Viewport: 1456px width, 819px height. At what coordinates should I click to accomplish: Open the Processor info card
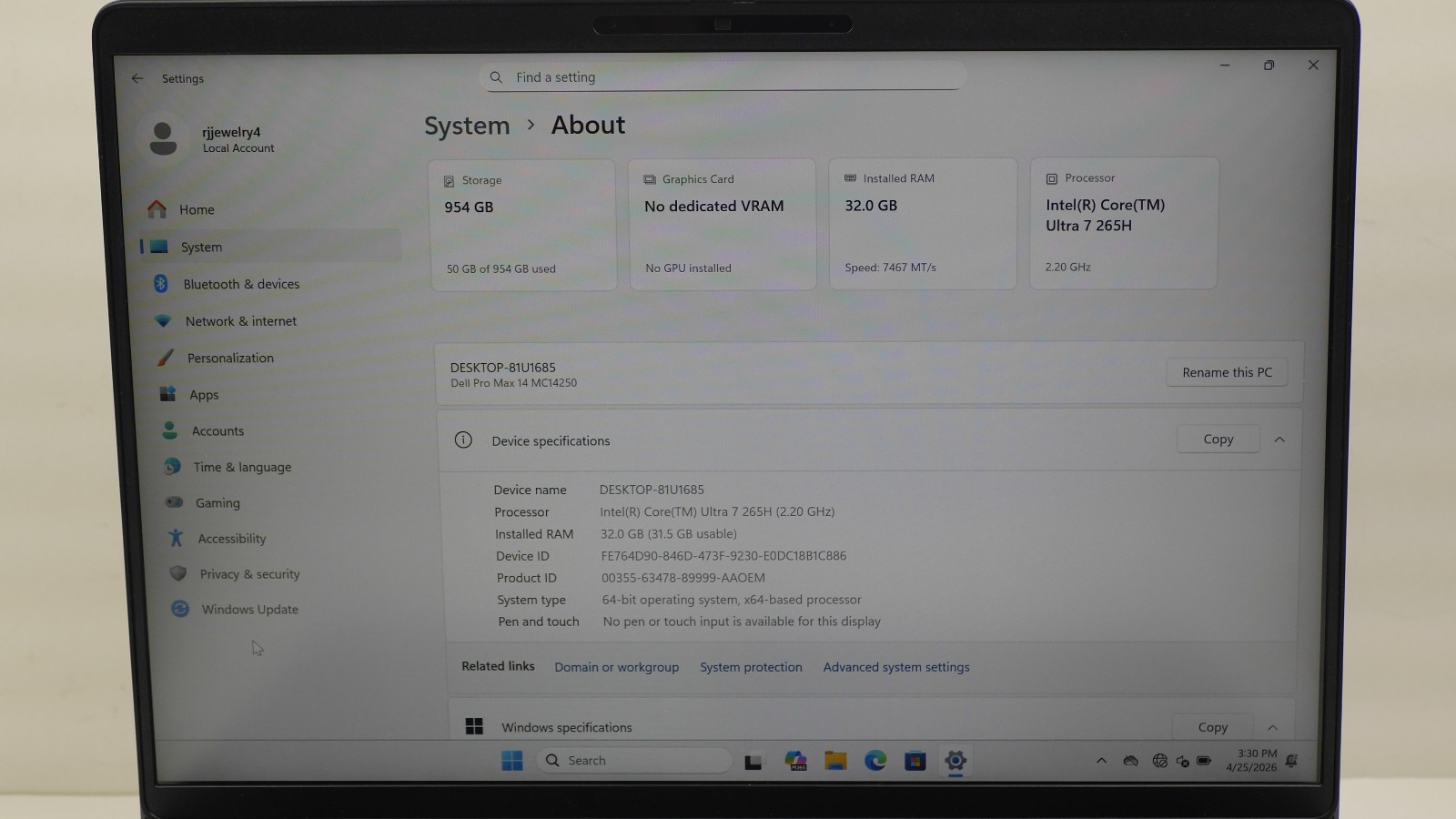pyautogui.click(x=1124, y=223)
